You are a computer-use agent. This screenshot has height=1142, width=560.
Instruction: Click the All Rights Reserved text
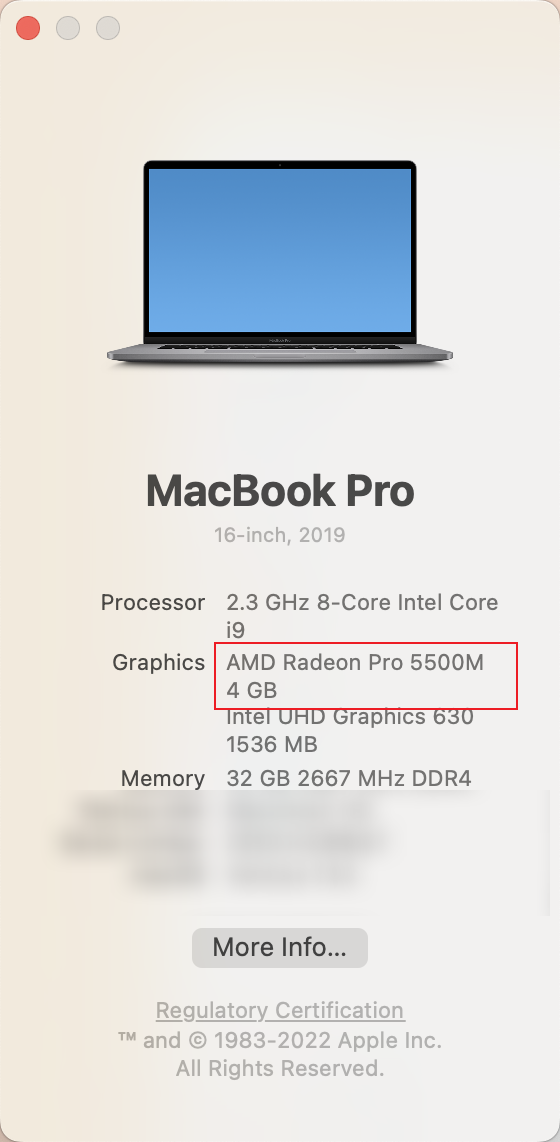pos(280,1068)
